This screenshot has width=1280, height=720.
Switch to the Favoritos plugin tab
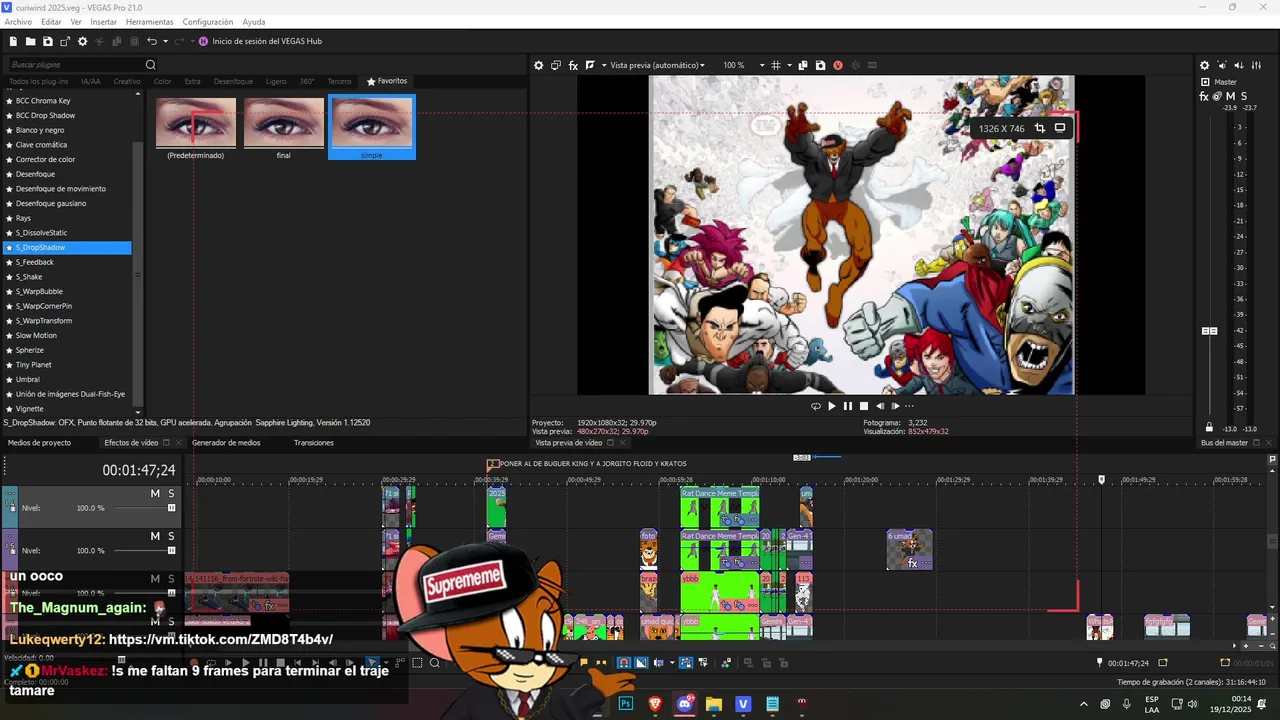(x=387, y=81)
